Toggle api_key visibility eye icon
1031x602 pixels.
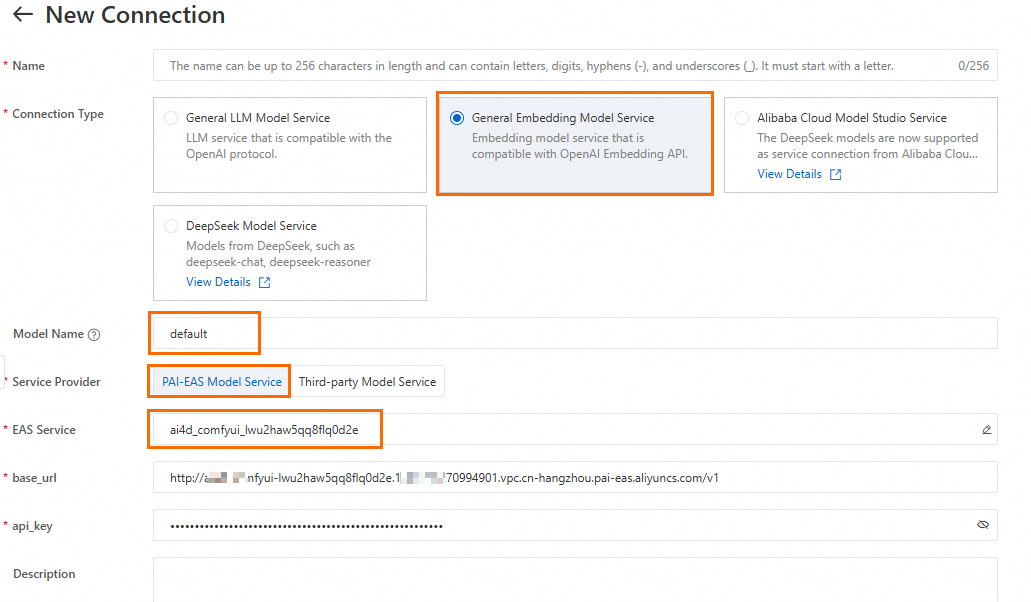click(983, 525)
